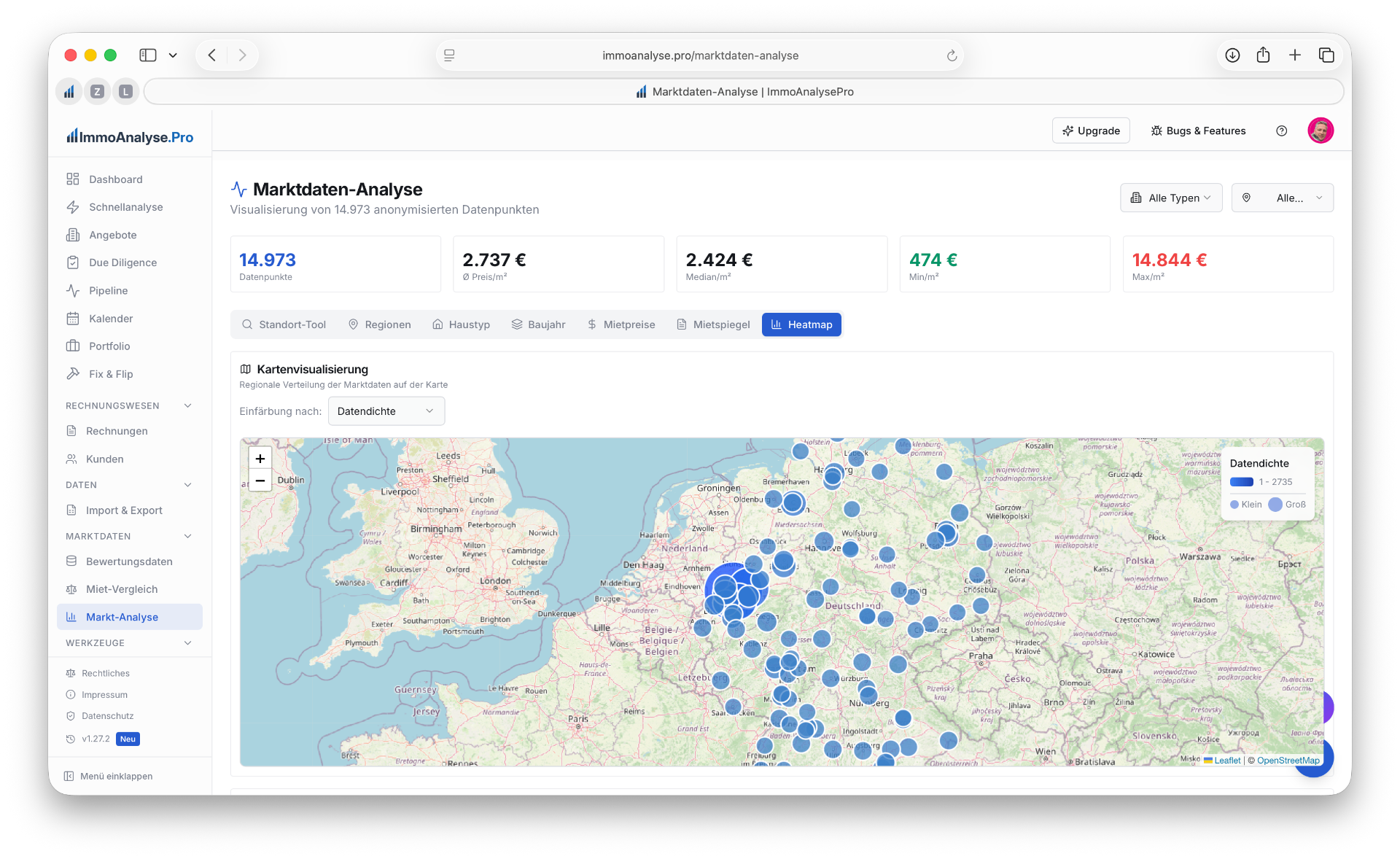1400x859 pixels.
Task: Switch to the Haustyp tab
Action: 461,324
